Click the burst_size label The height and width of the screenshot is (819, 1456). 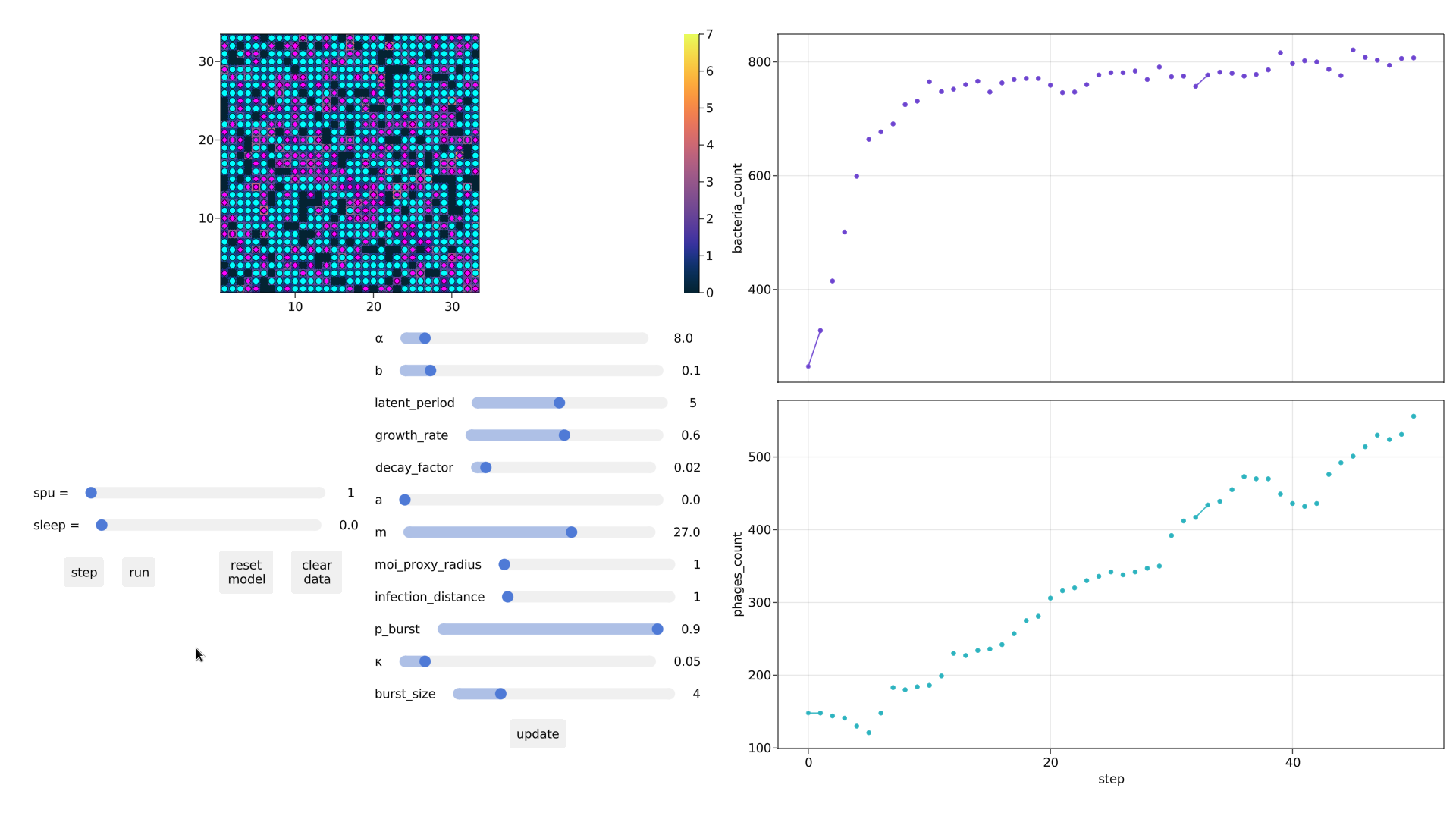click(405, 694)
